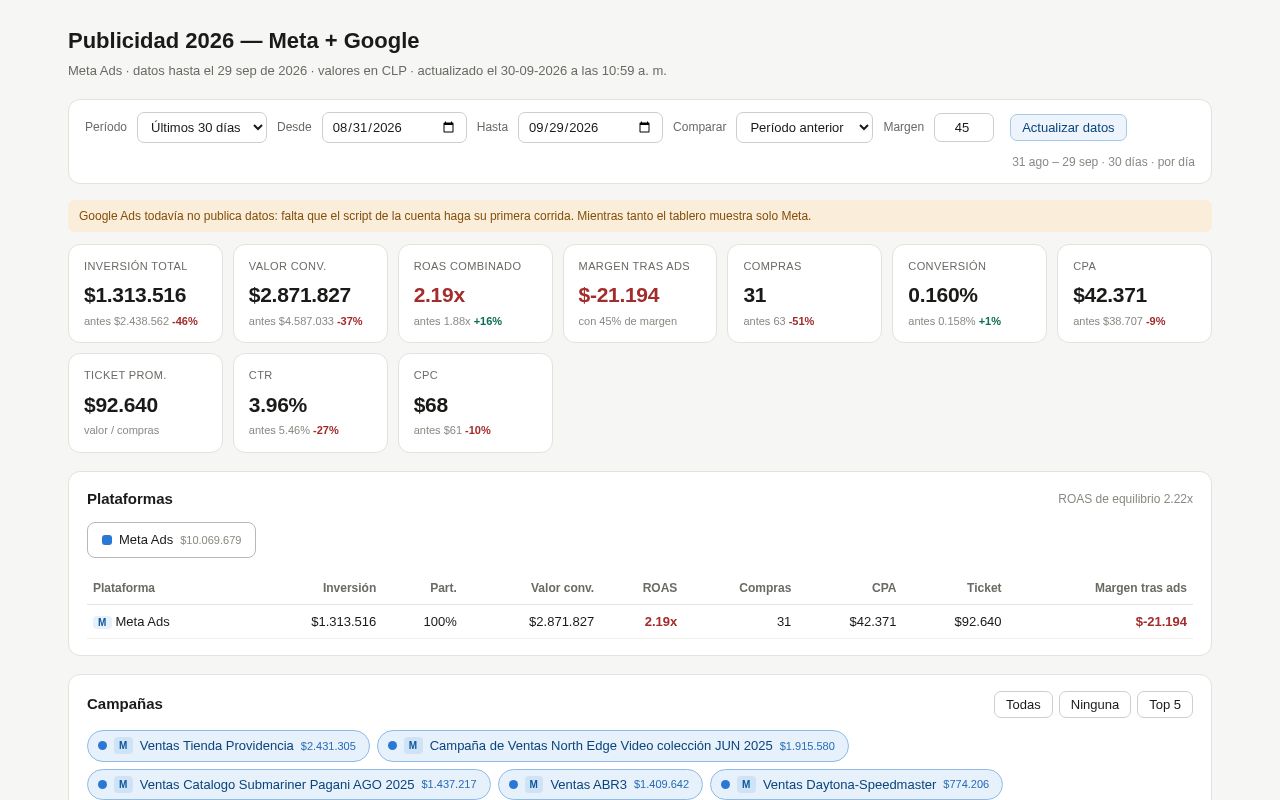The width and height of the screenshot is (1280, 800).
Task: Toggle the Meta Ads platform chip
Action: [171, 540]
